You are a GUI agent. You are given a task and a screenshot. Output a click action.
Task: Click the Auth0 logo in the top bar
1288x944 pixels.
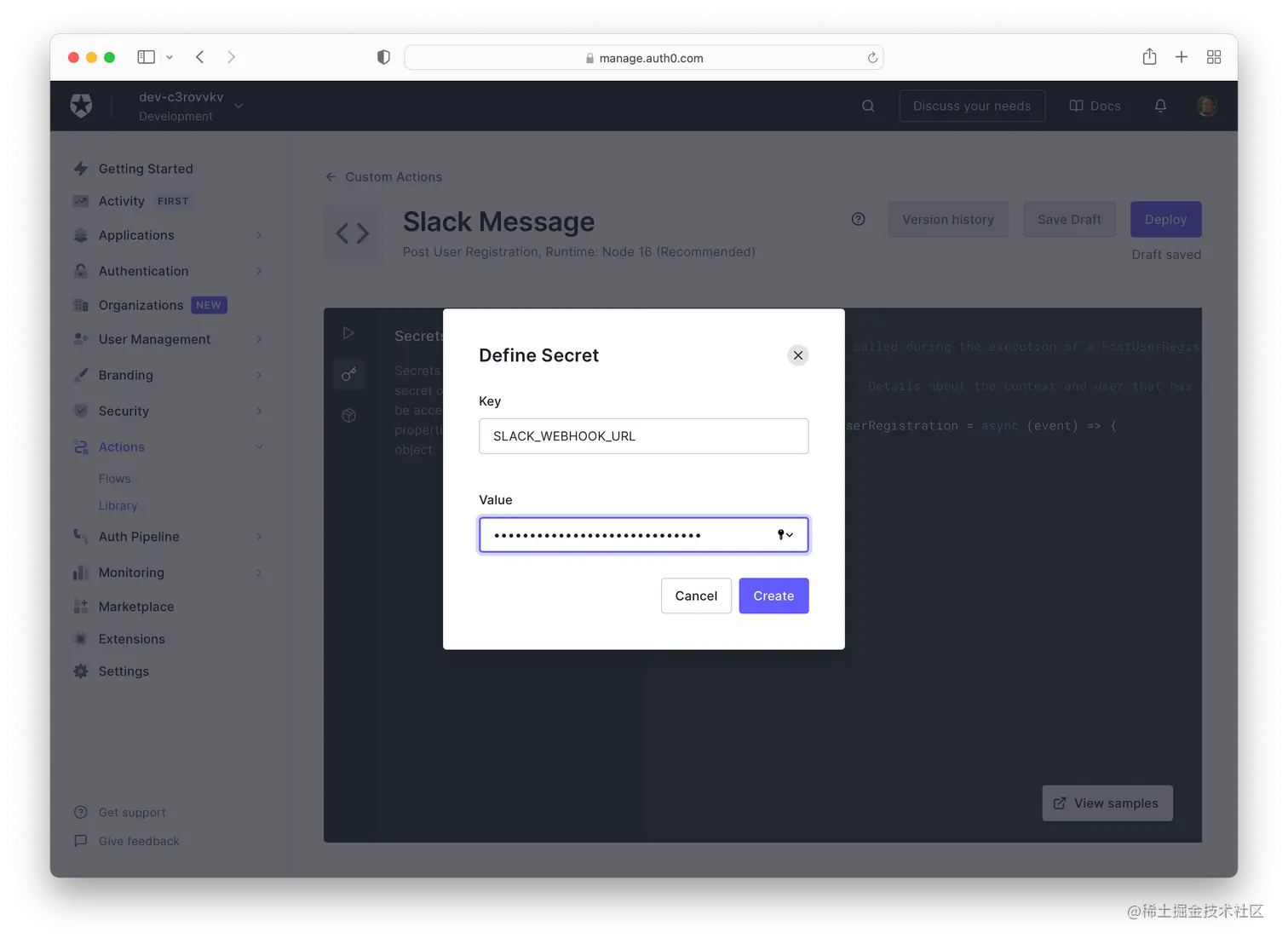point(81,106)
